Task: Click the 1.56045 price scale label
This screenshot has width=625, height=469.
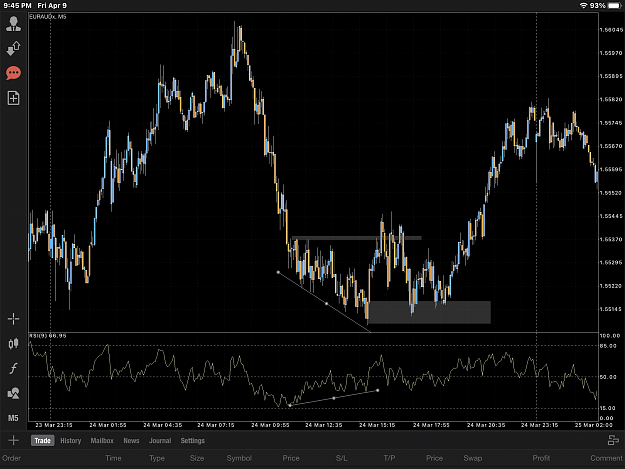Action: click(x=611, y=30)
